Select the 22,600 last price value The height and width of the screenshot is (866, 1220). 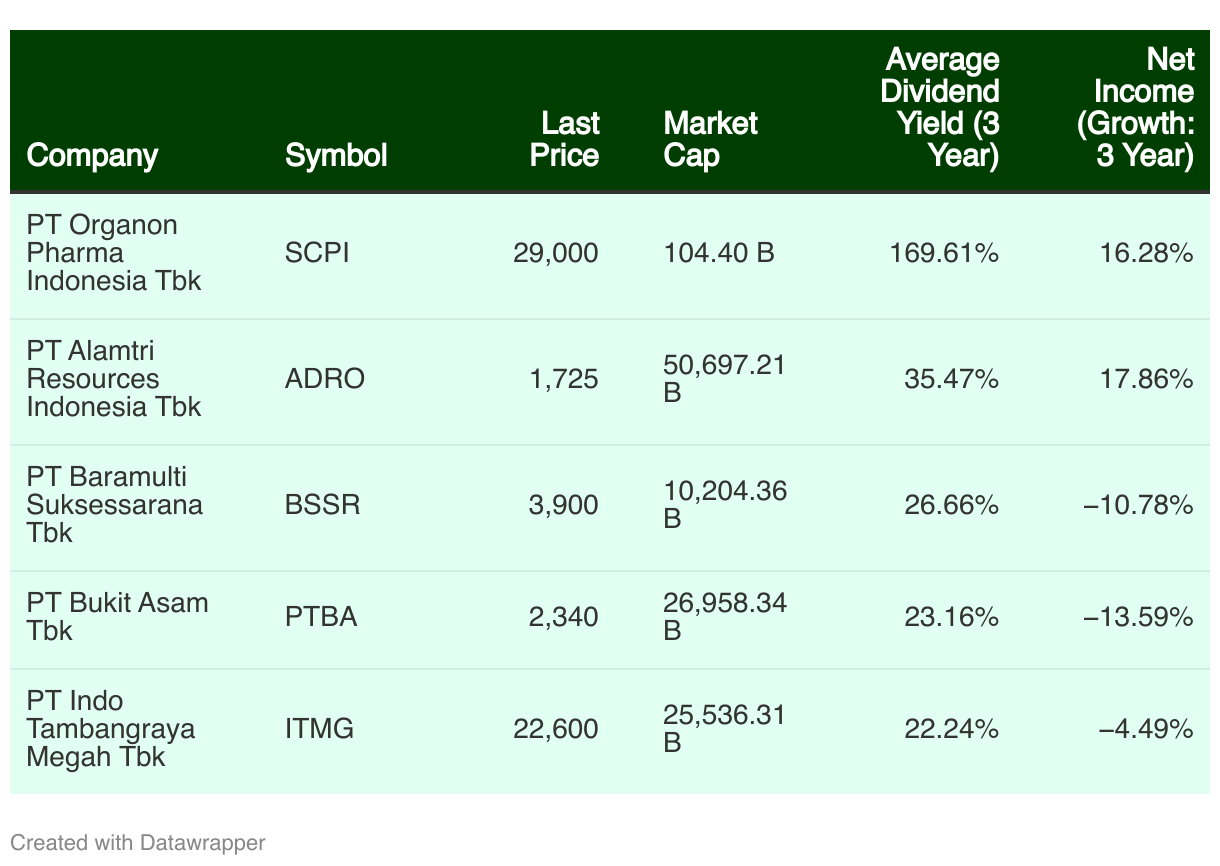pos(556,728)
